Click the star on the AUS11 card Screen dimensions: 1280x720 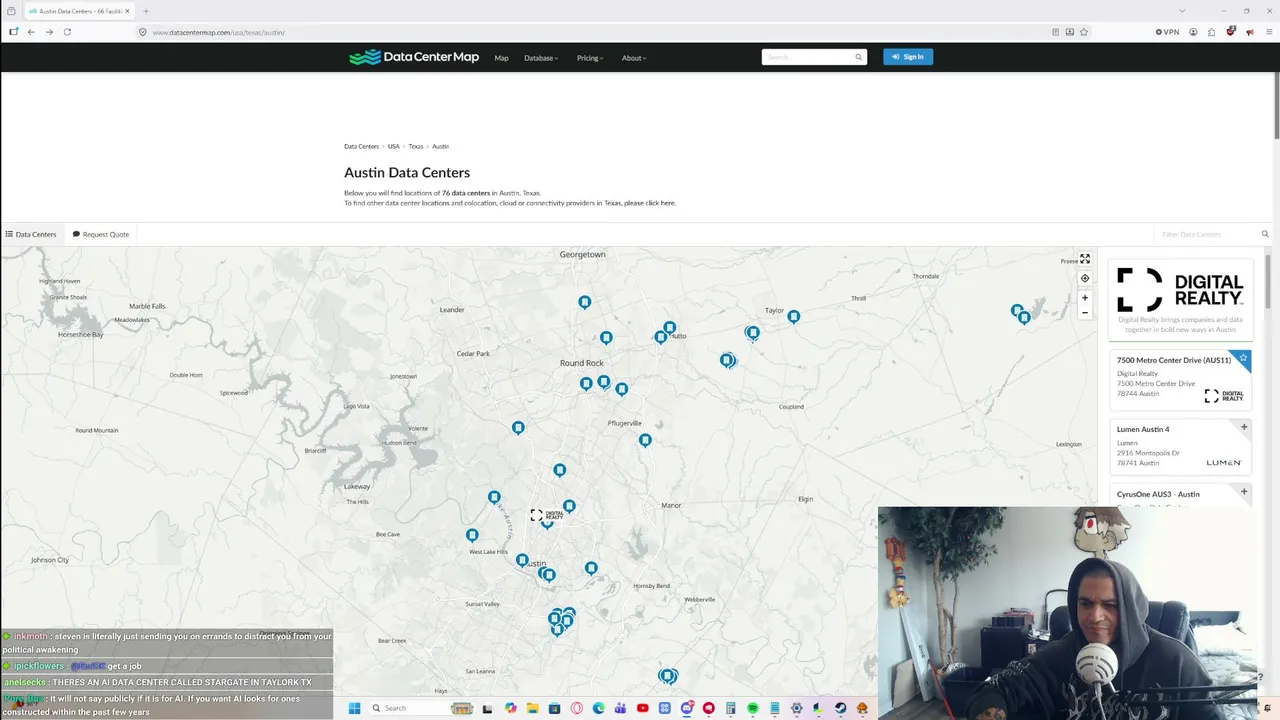[x=1244, y=357]
